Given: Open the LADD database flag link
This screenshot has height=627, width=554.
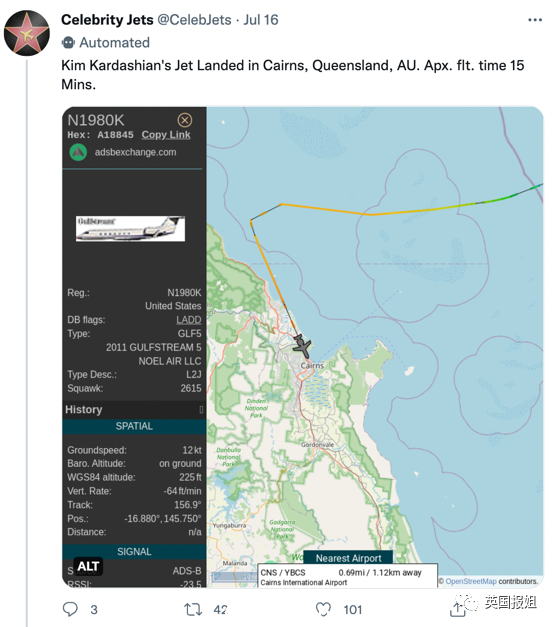Looking at the screenshot, I should coord(189,320).
